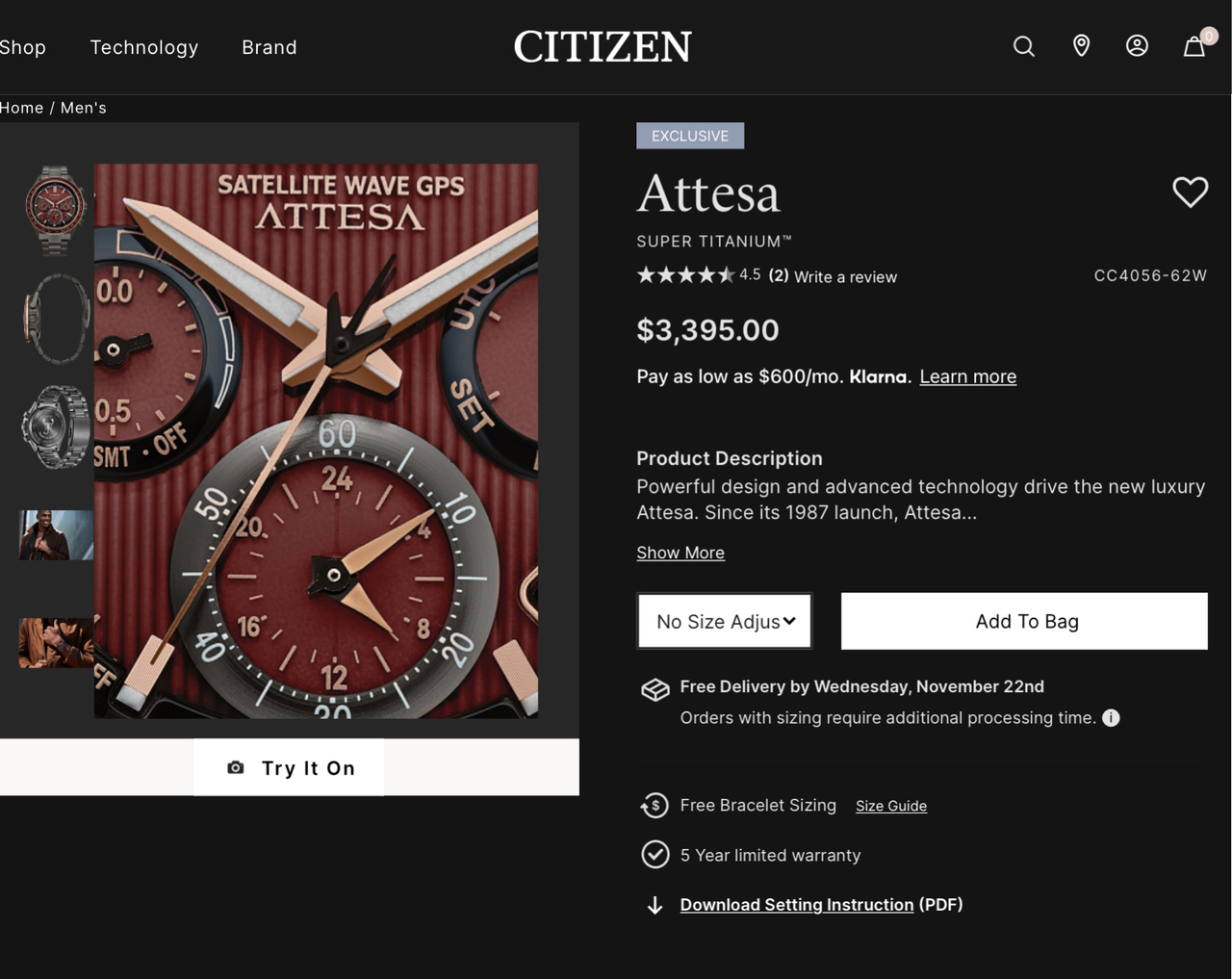Click the store locator pin icon

(x=1081, y=46)
